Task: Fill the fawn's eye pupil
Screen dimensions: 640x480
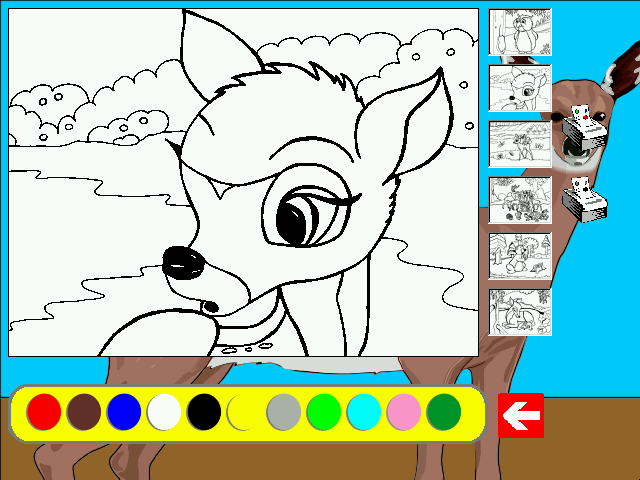Action: click(292, 222)
